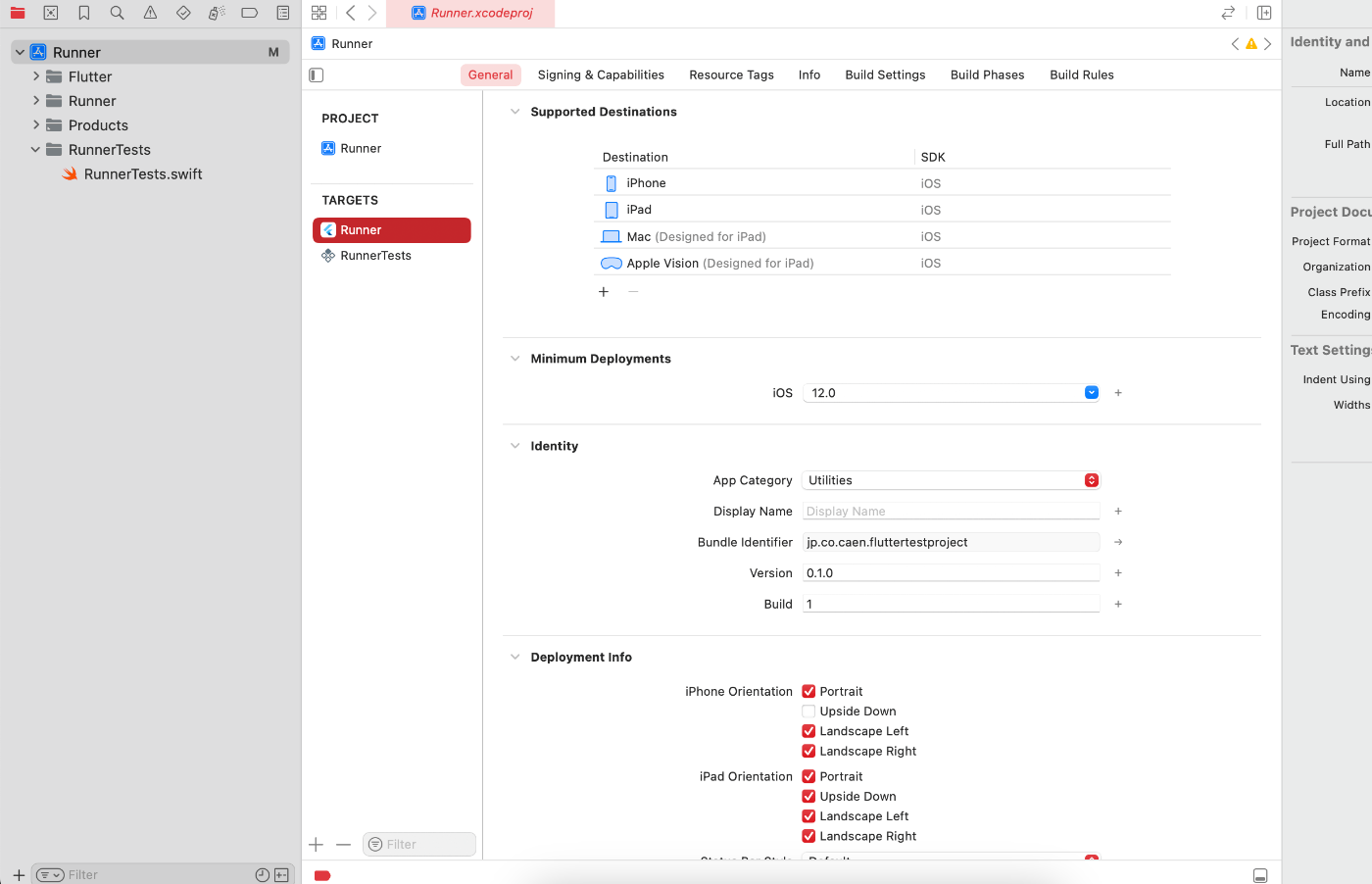Image resolution: width=1372 pixels, height=884 pixels.
Task: Uncheck iPad Portrait orientation
Action: pos(808,776)
